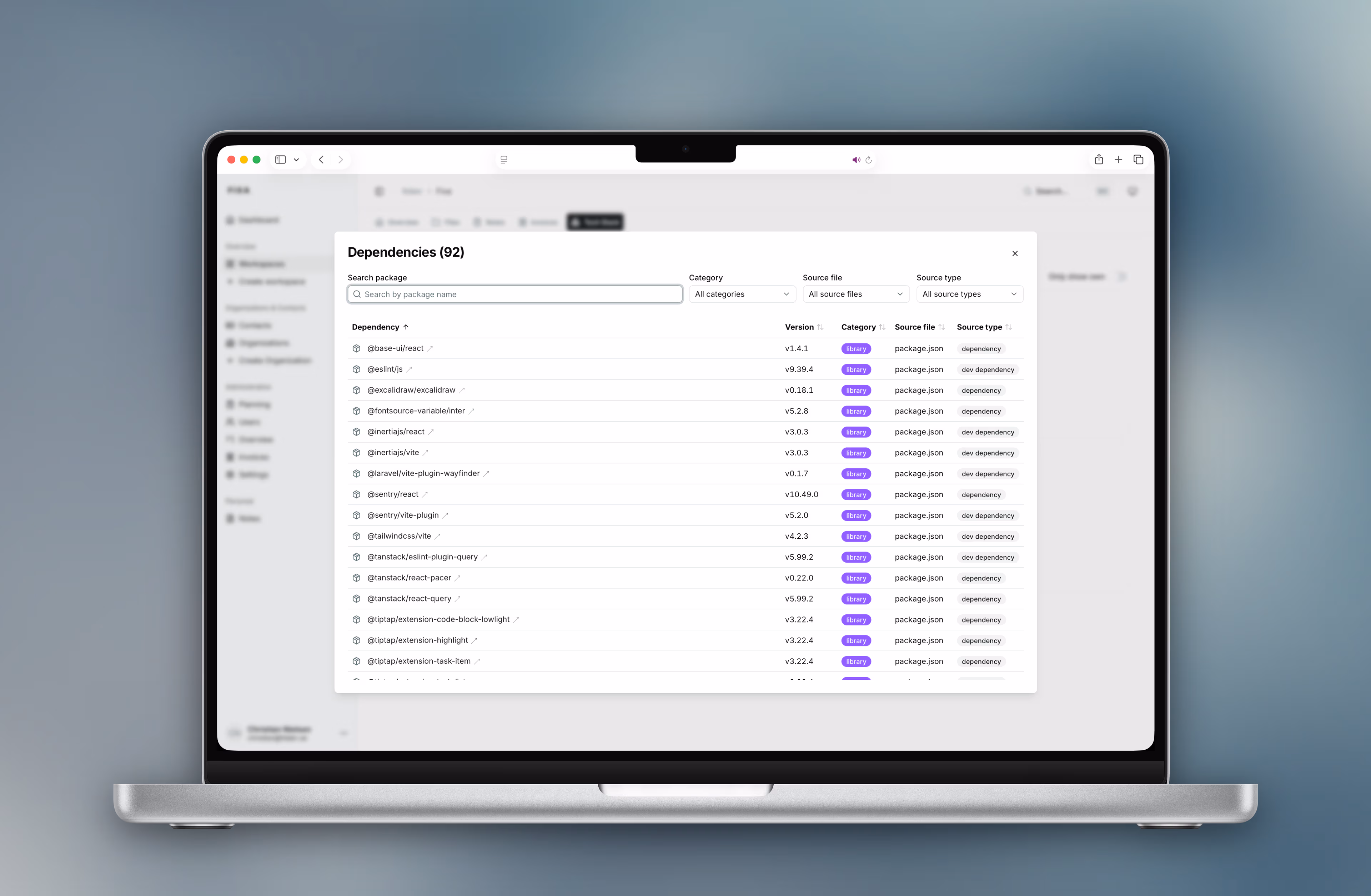The height and width of the screenshot is (896, 1371).
Task: Toggle the browser sidebar icon
Action: (281, 160)
